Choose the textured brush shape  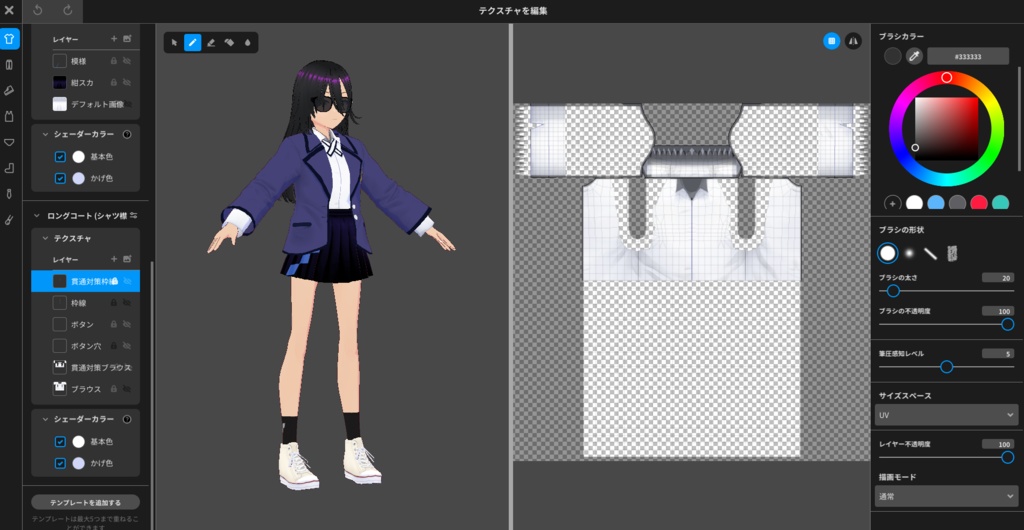pos(952,253)
